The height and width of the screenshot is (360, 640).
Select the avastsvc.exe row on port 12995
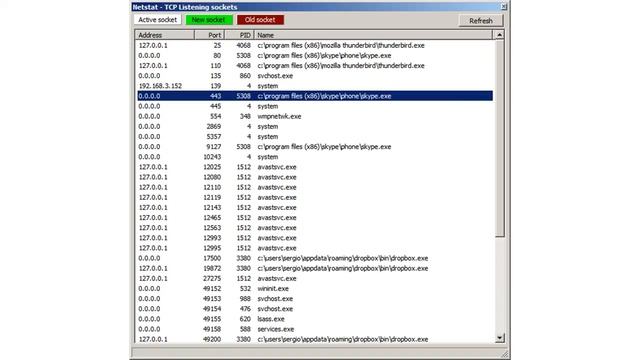coord(315,248)
